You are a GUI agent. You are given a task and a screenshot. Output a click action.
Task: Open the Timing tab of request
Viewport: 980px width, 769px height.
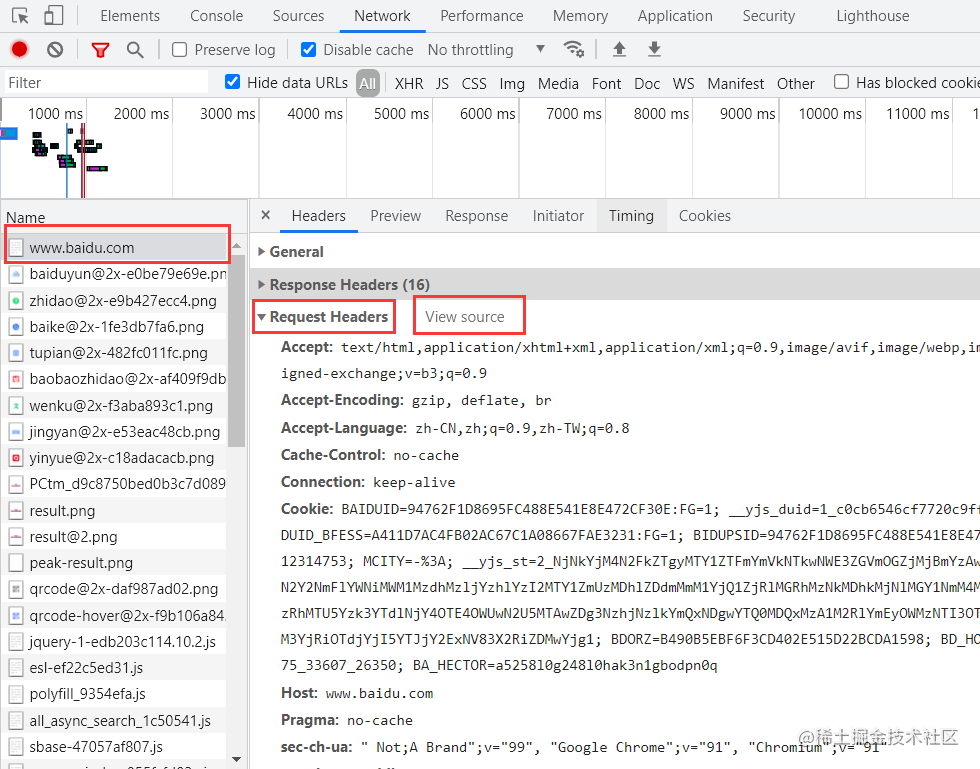[631, 216]
